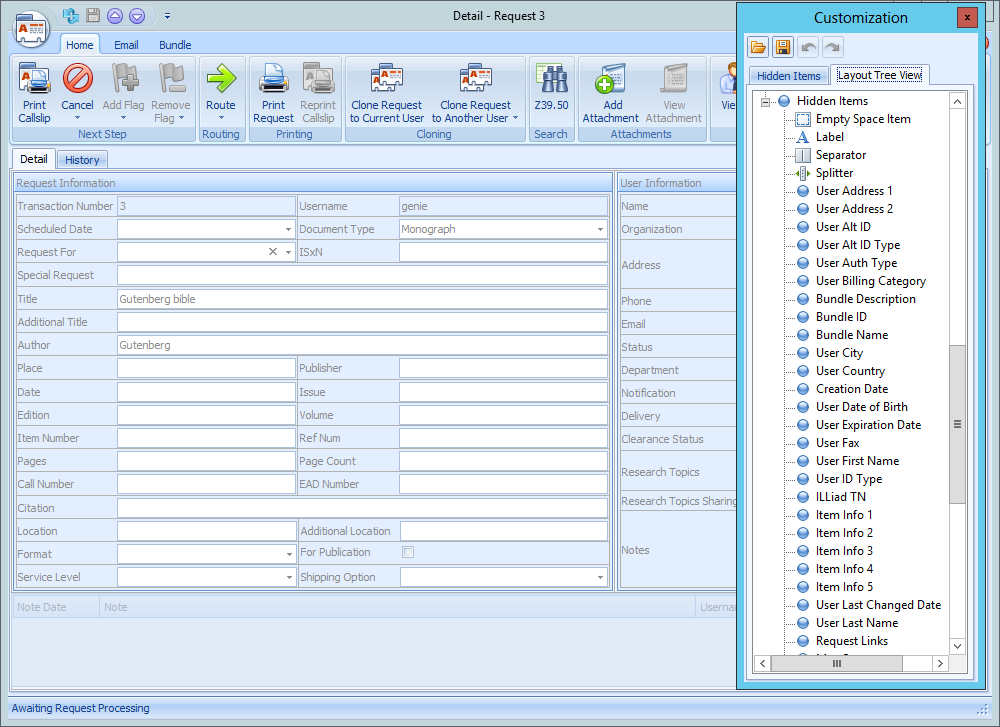This screenshot has width=1000, height=727.
Task: Expand the Document Type combo box
Action: point(601,230)
